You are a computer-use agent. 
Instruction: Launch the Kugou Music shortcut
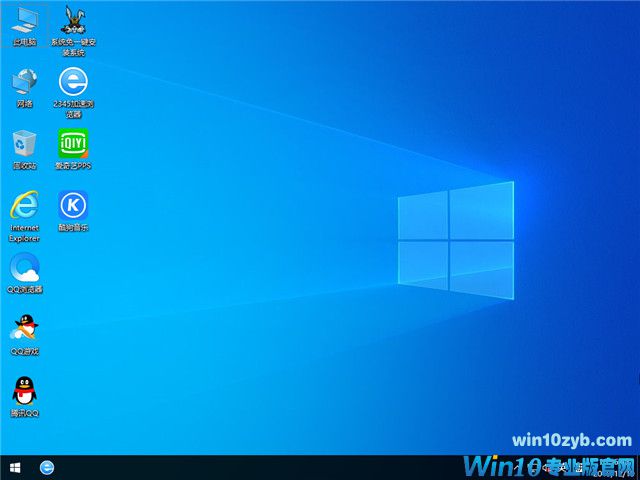73,211
